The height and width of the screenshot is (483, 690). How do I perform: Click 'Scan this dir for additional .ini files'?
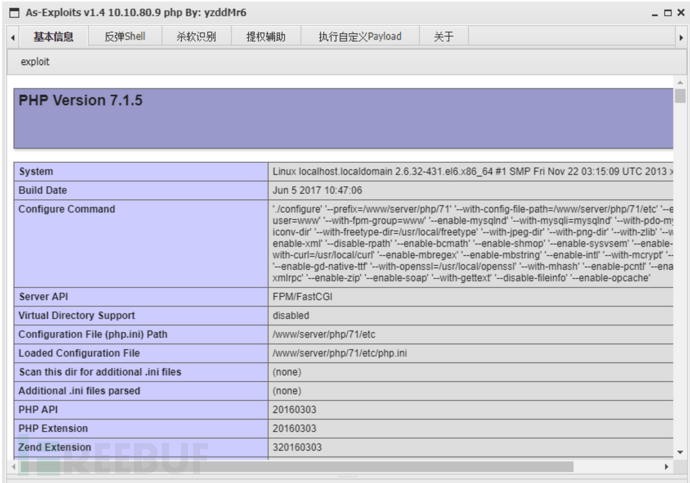[100, 372]
